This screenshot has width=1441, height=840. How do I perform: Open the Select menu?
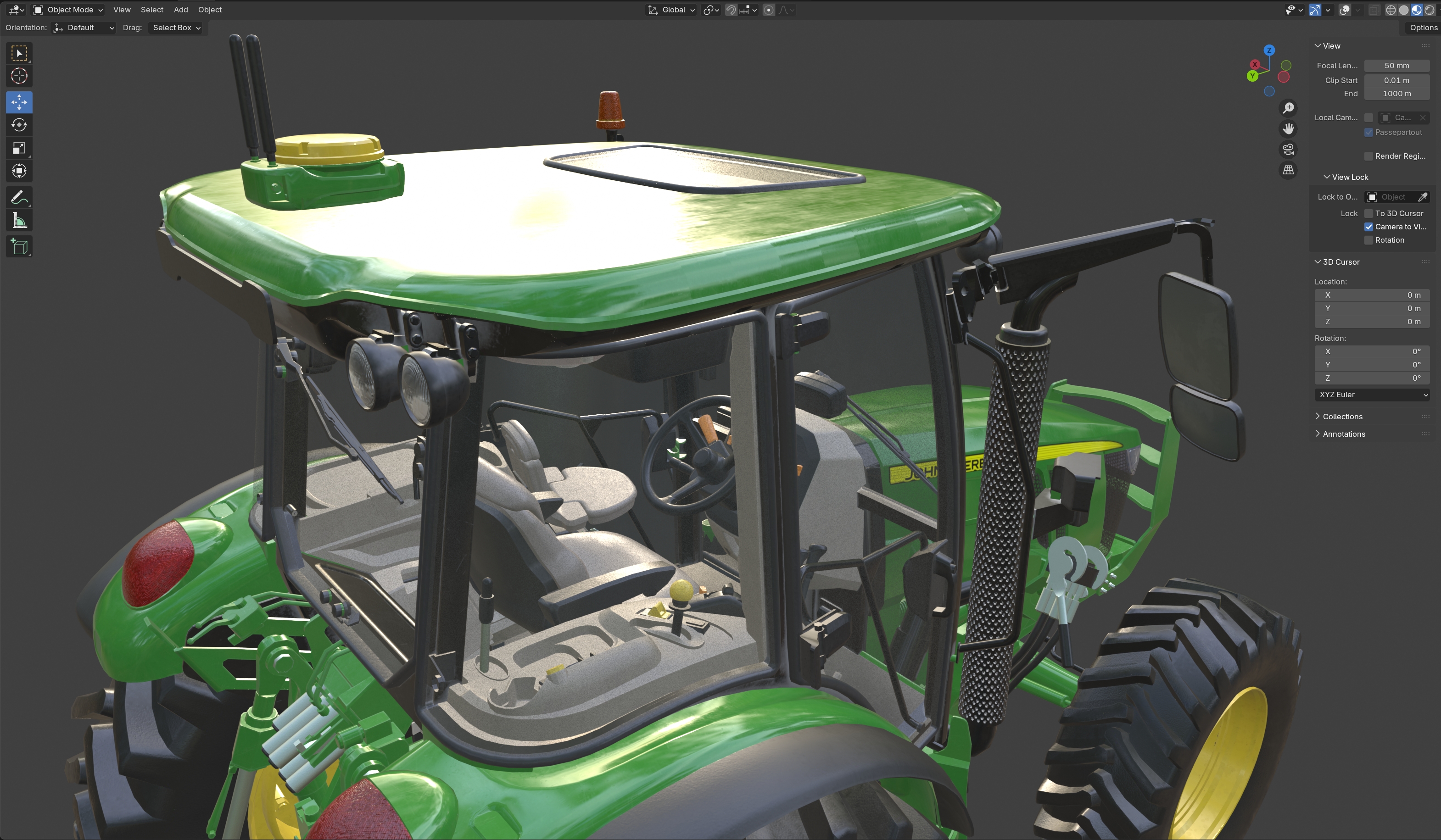coord(152,10)
